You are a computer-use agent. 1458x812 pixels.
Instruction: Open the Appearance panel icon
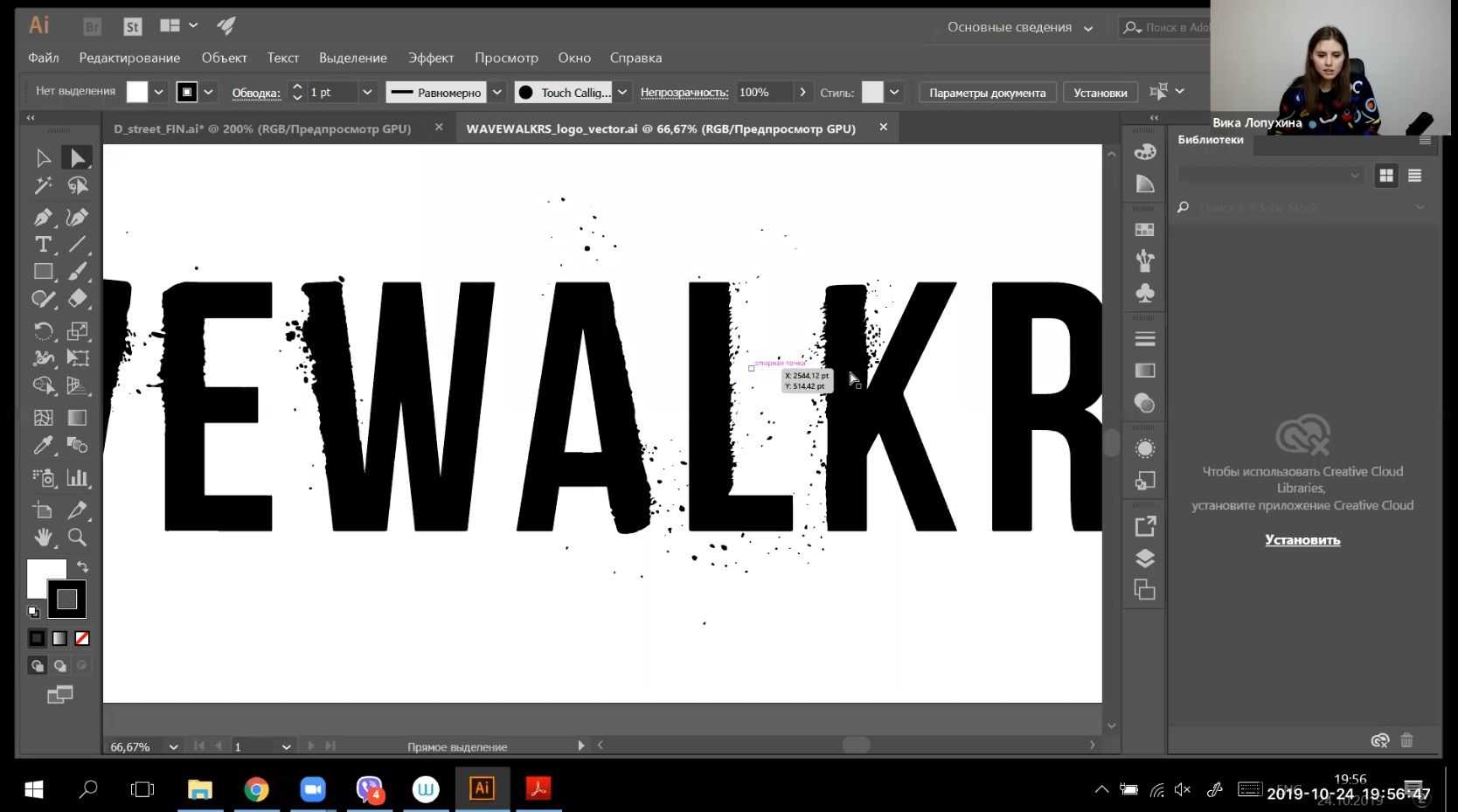(x=1145, y=448)
